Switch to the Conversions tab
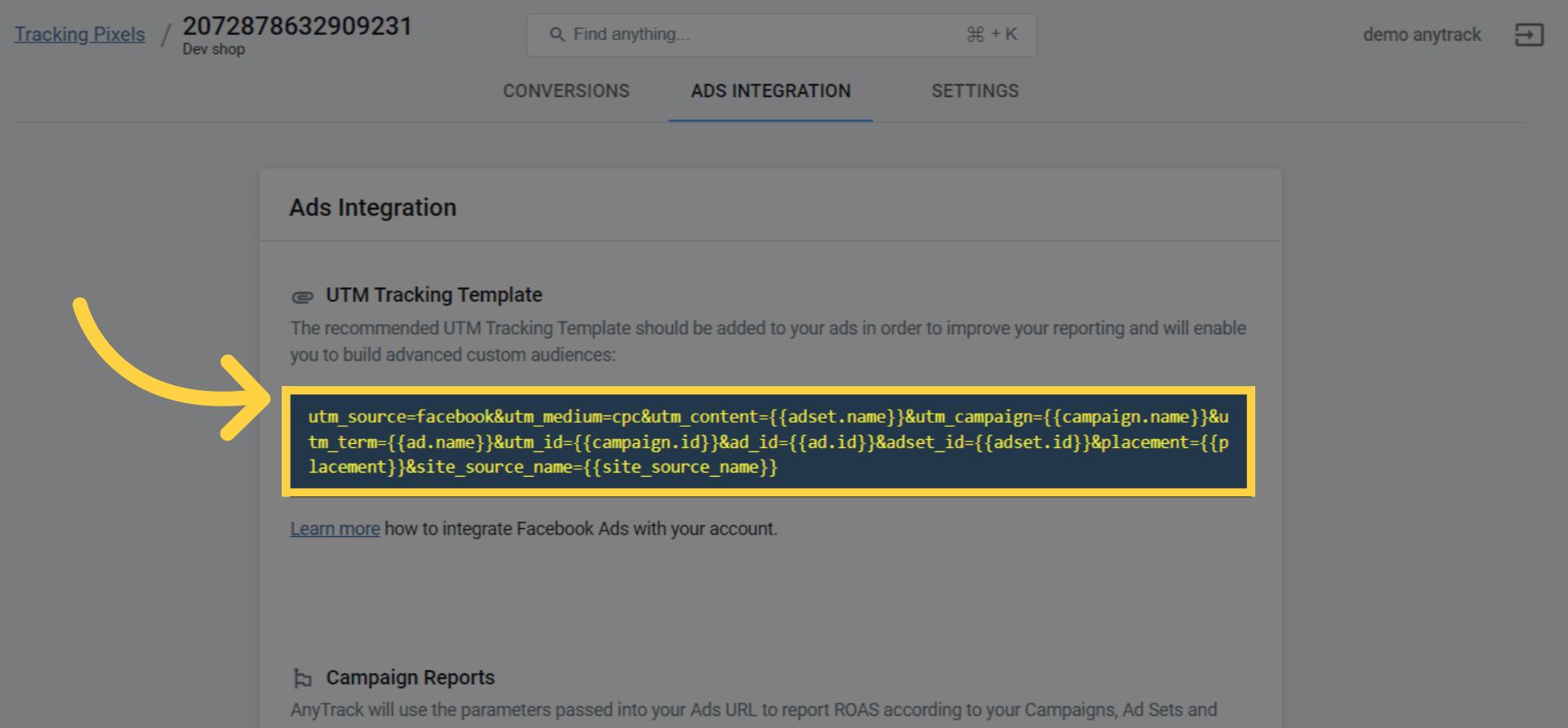Image resolution: width=1568 pixels, height=728 pixels. click(566, 91)
